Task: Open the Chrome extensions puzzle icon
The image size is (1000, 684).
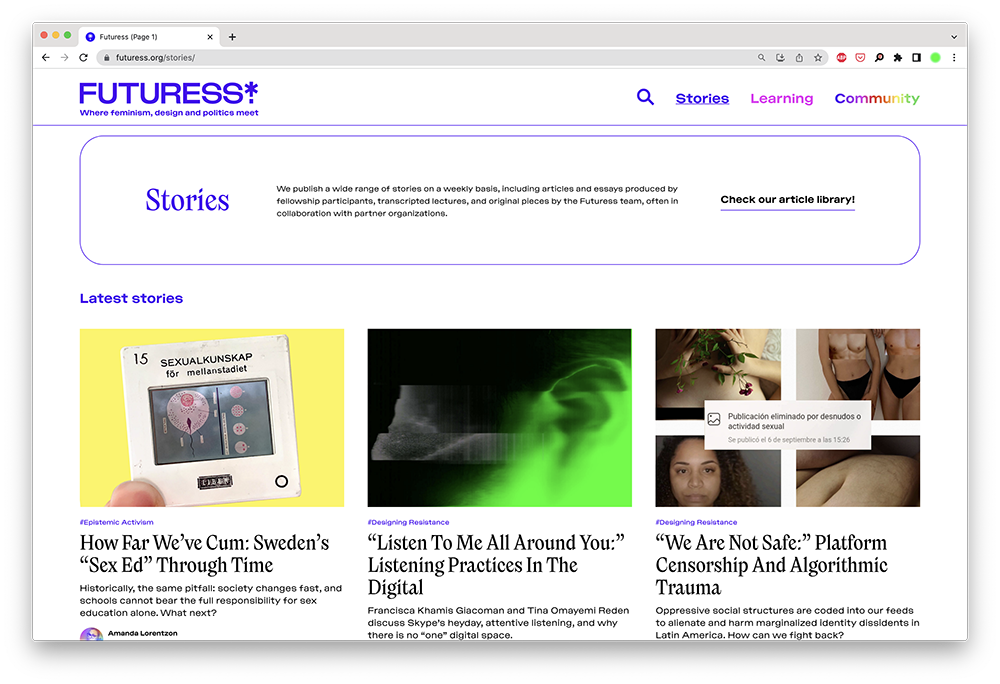Action: click(x=898, y=57)
